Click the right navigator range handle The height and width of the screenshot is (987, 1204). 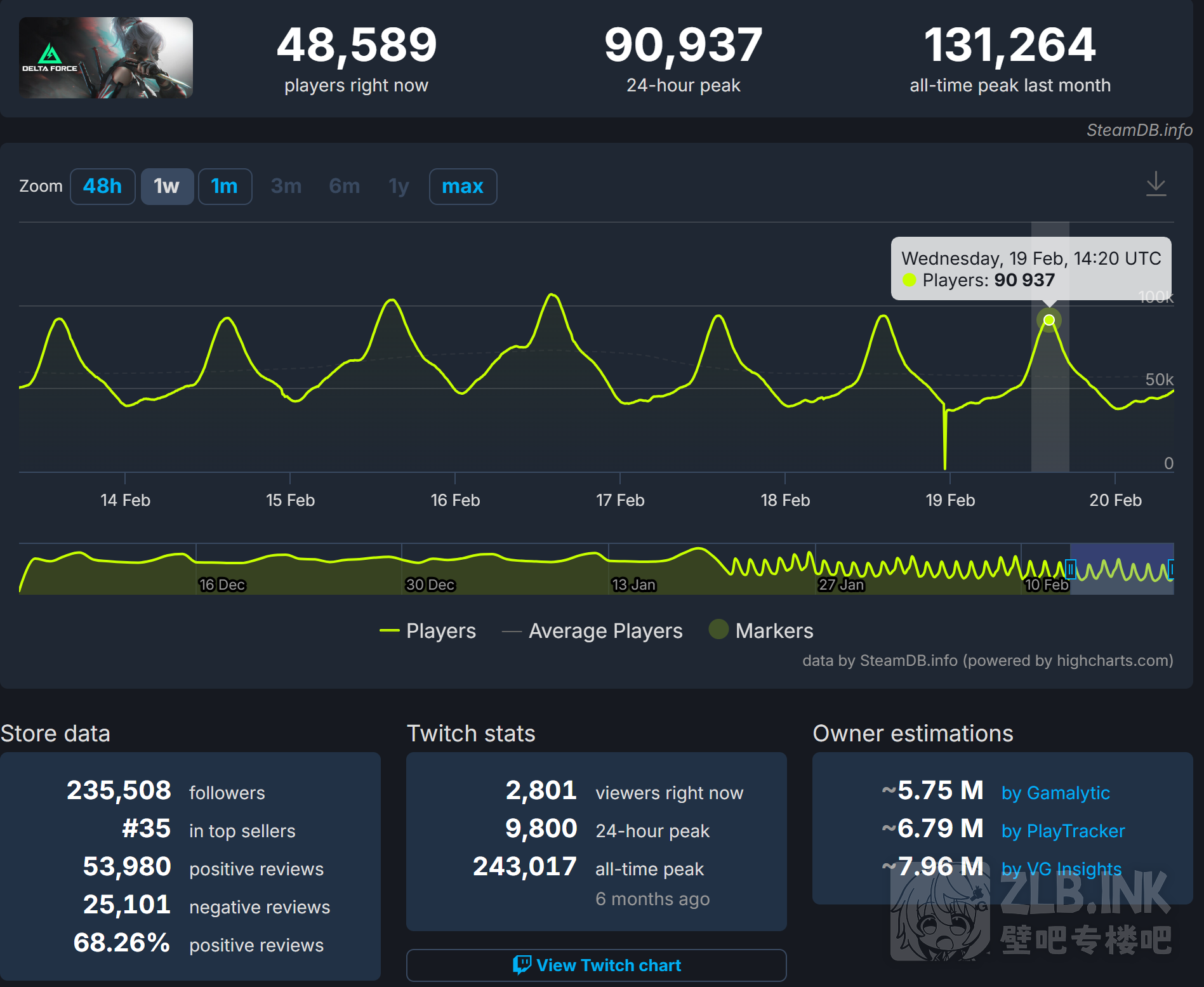click(1171, 569)
